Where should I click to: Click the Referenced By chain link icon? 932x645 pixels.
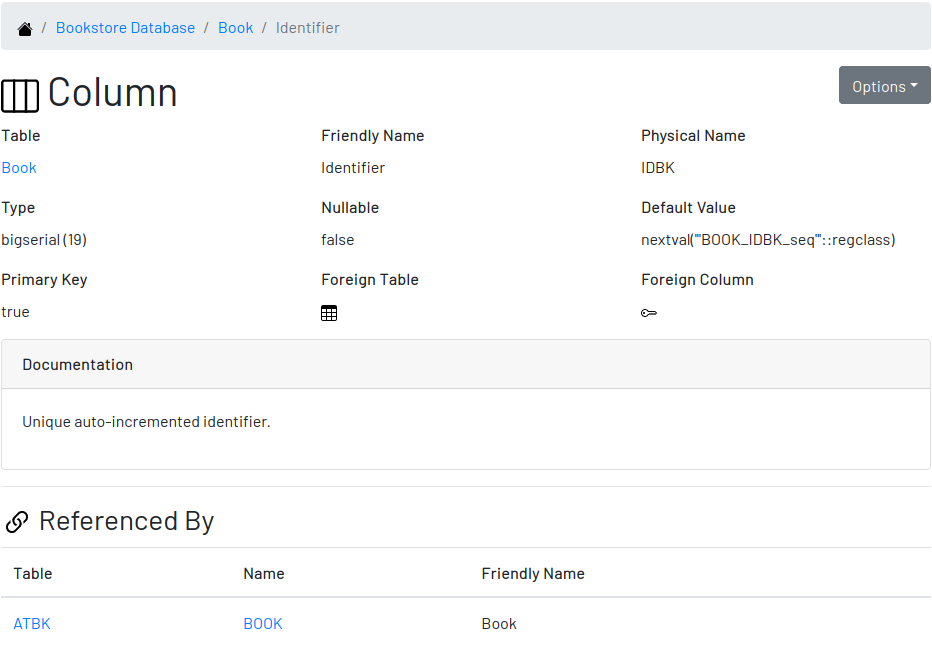tap(17, 522)
